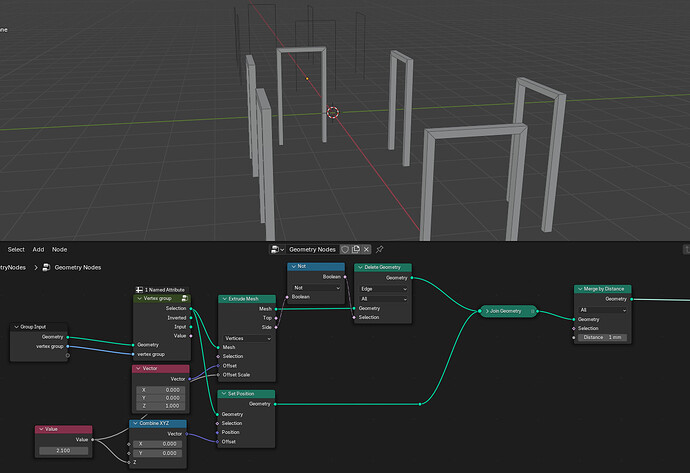The image size is (690, 473).
Task: Expand the collapsed Join Geometry node
Action: (487, 311)
